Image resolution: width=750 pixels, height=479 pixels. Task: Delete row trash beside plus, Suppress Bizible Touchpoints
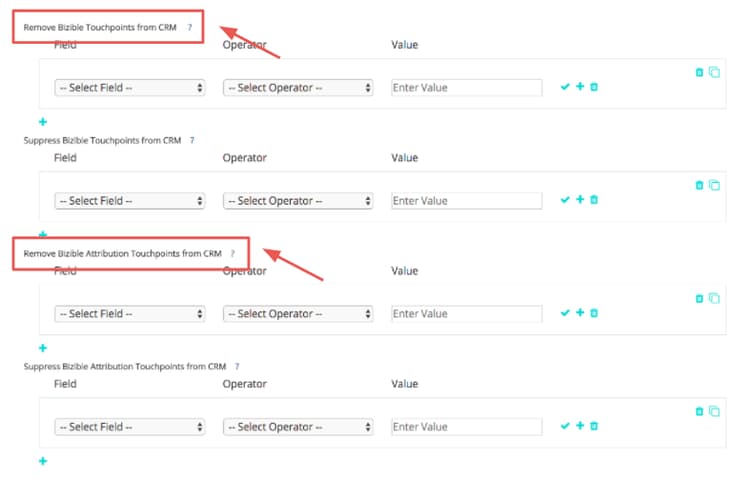point(594,200)
